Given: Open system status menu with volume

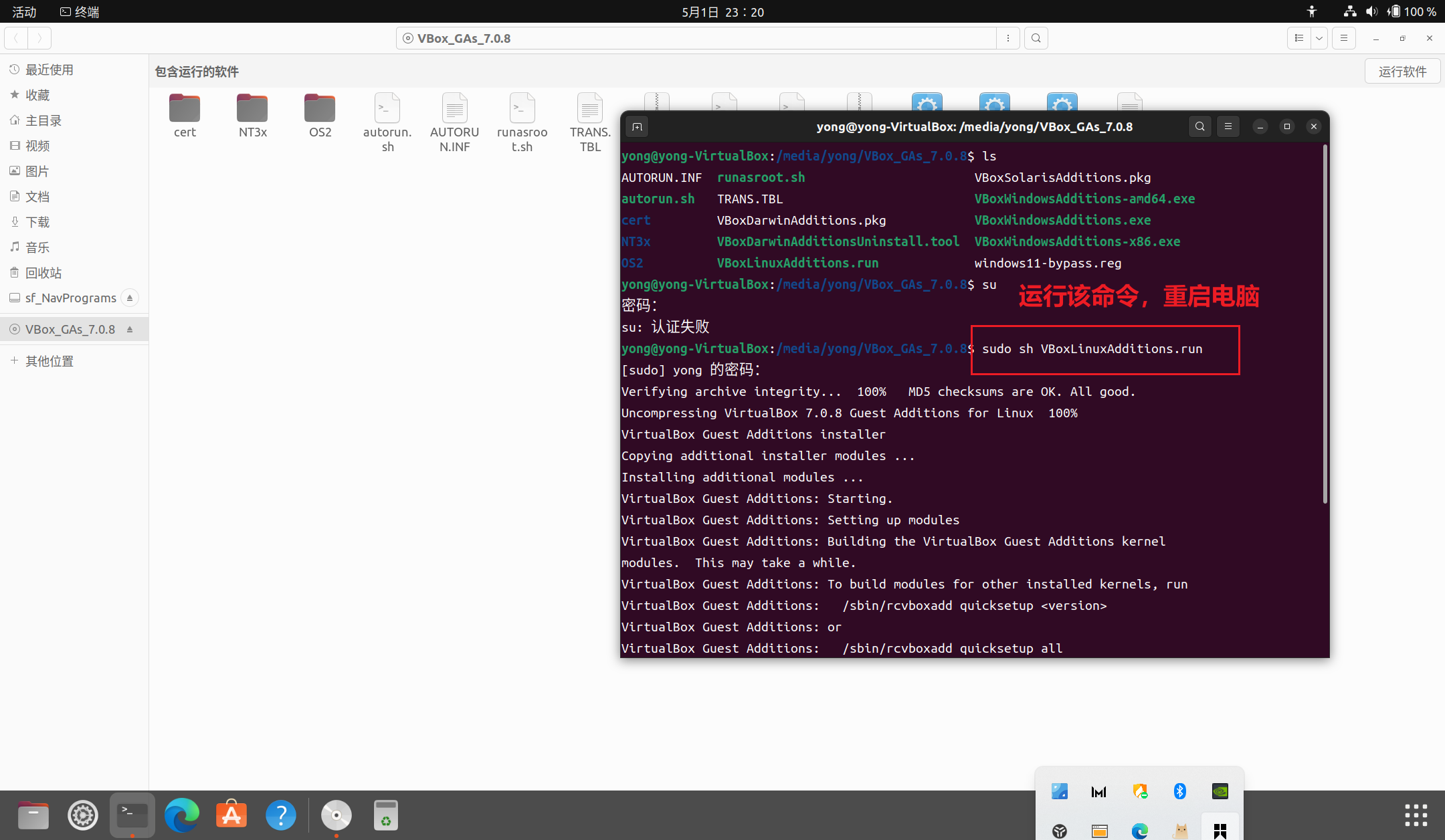Looking at the screenshot, I should tap(1371, 11).
